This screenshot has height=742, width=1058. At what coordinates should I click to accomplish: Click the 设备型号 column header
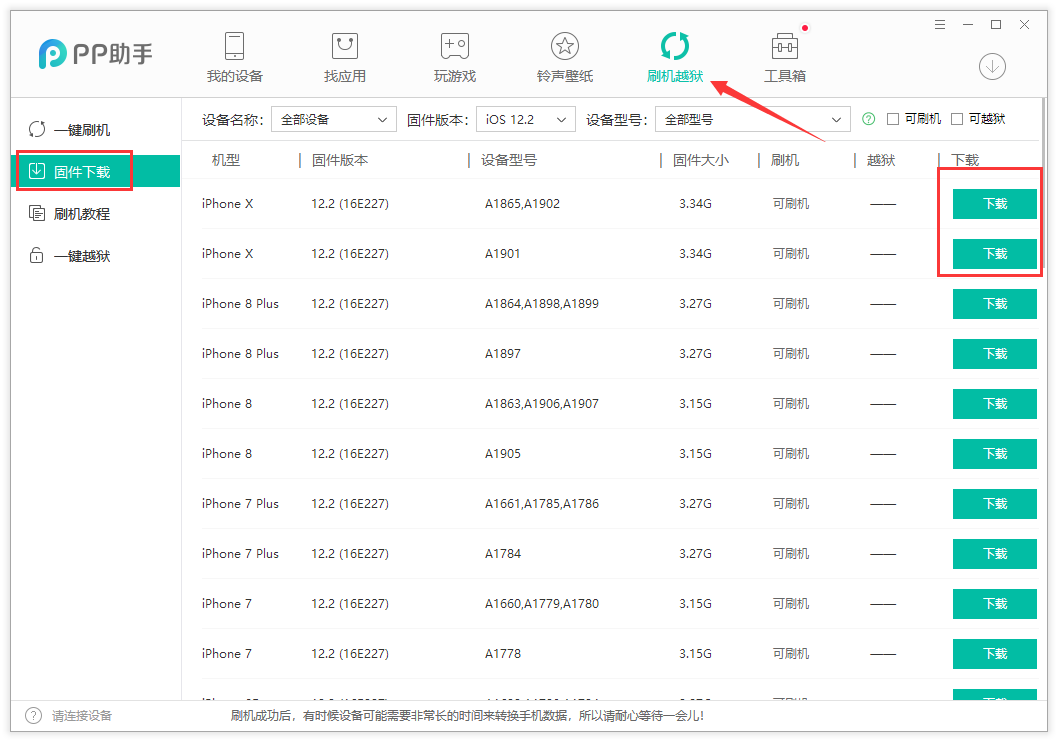pos(509,160)
